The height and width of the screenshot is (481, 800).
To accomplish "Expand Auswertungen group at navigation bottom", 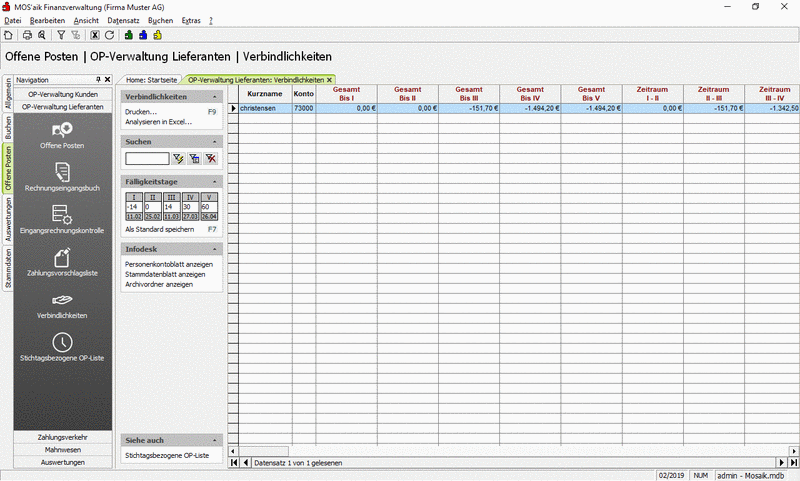I will click(63, 463).
